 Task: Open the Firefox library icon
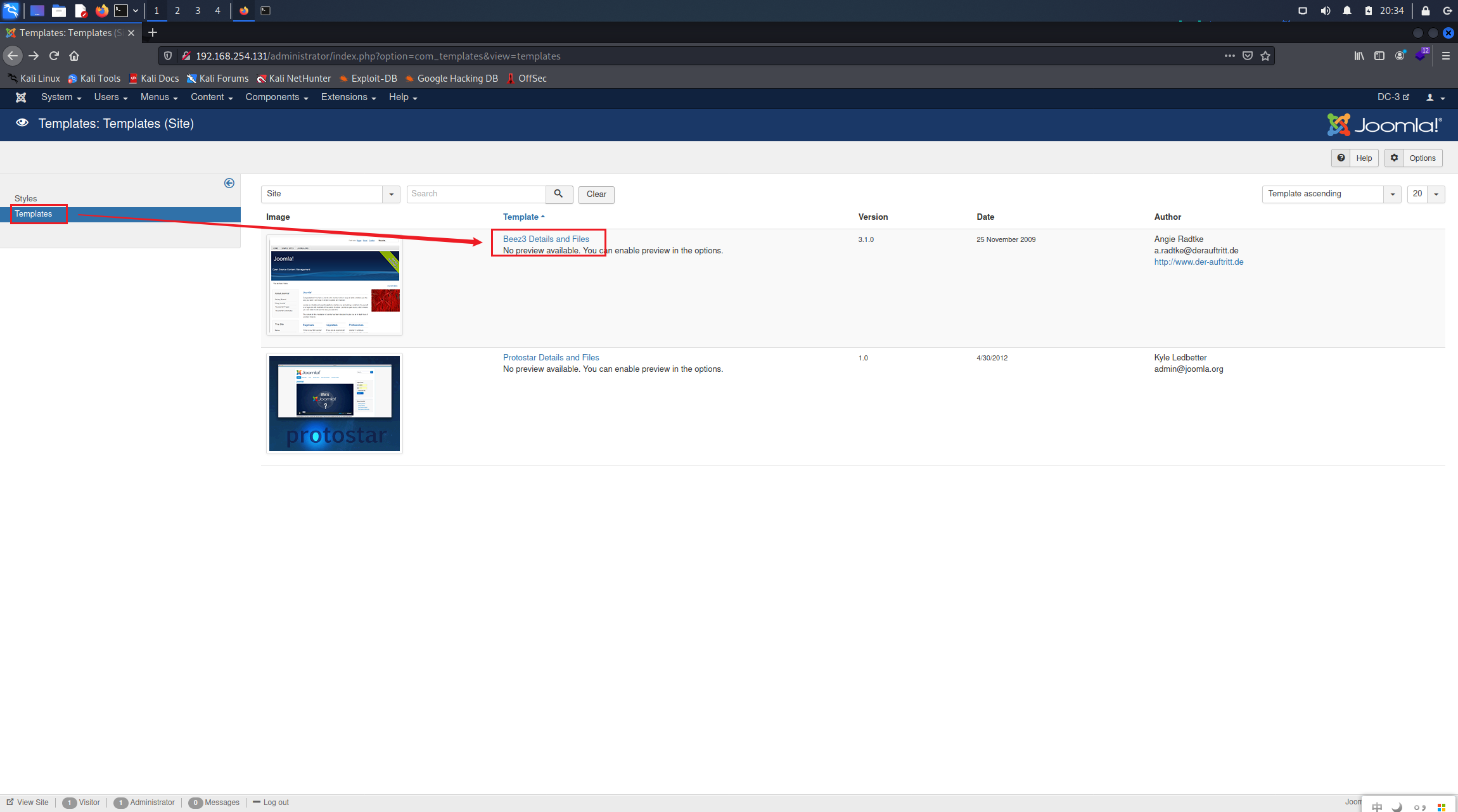click(1359, 56)
